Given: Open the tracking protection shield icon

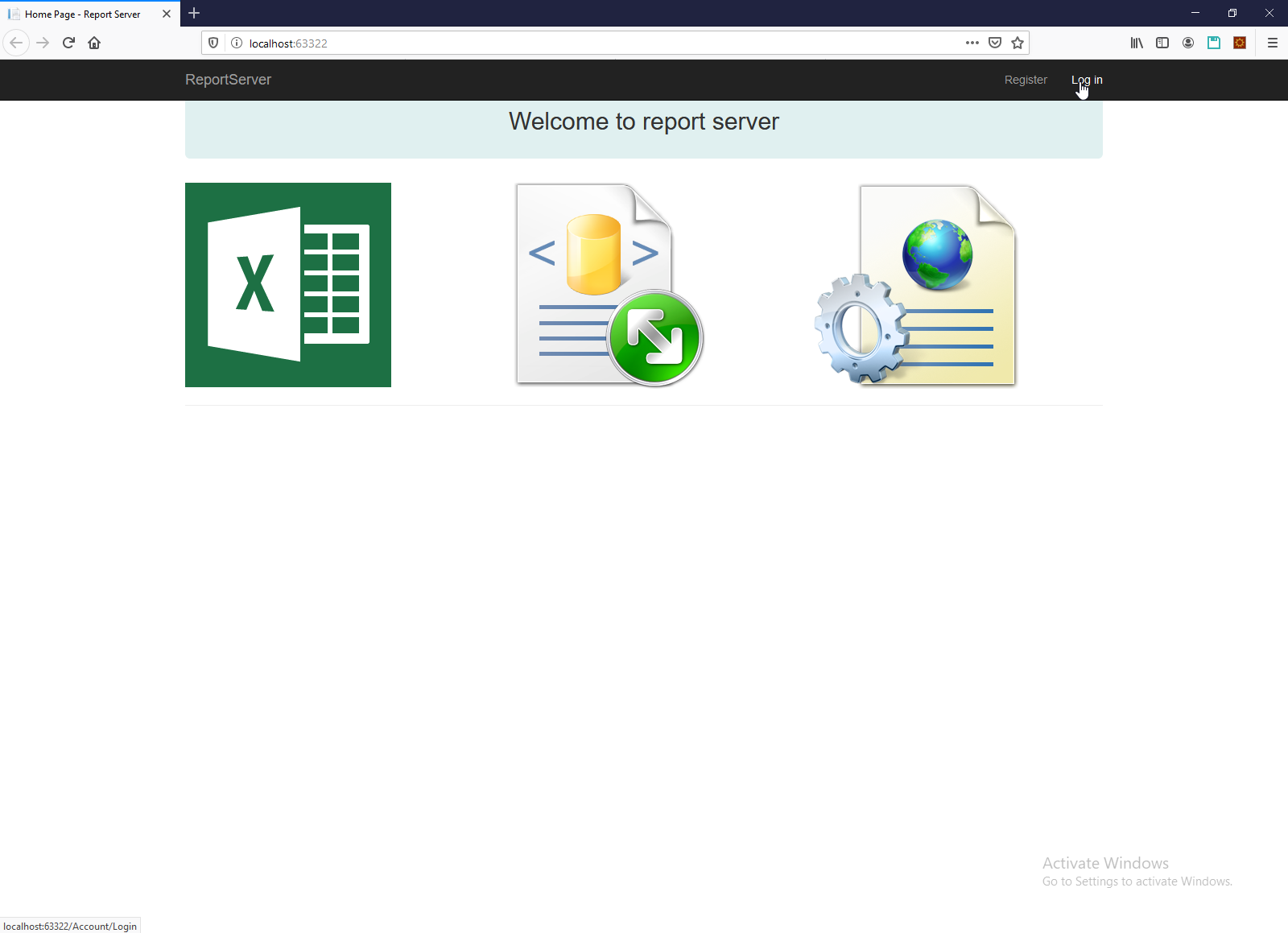Looking at the screenshot, I should [x=213, y=43].
